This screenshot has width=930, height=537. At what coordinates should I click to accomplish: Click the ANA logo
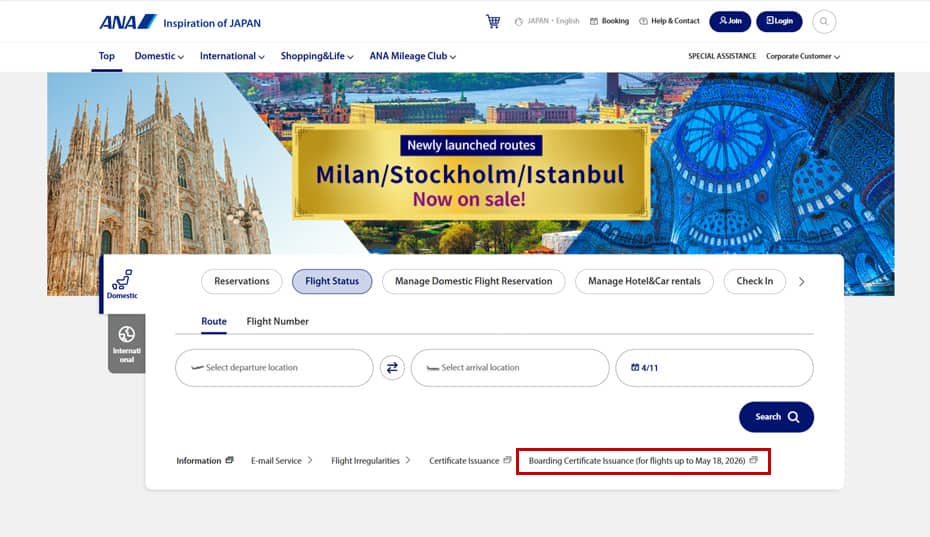point(127,22)
